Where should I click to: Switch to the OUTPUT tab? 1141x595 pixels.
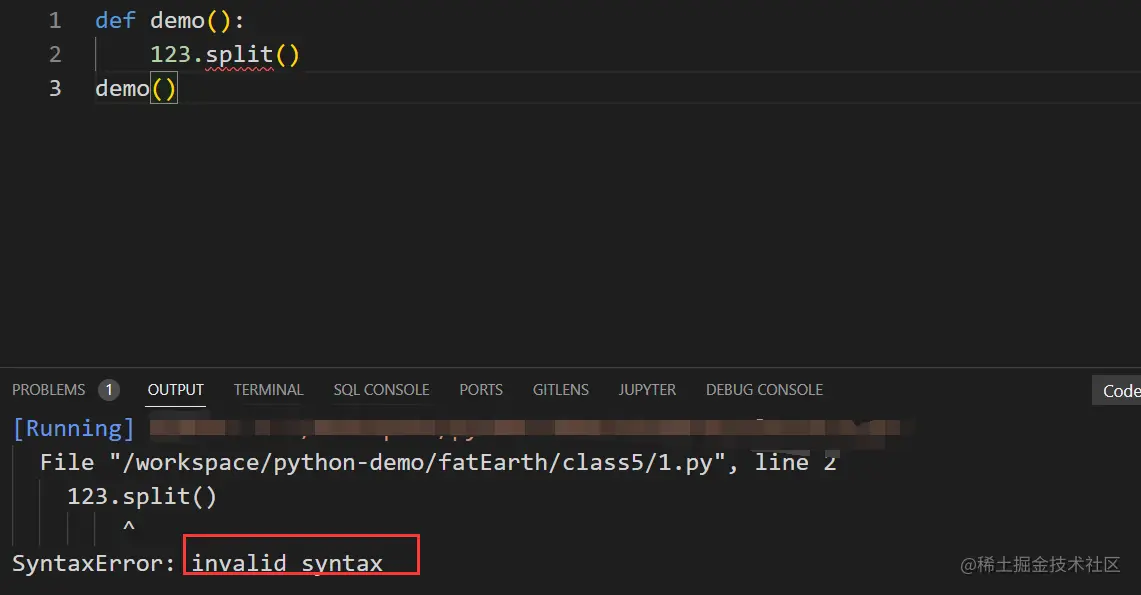[175, 390]
